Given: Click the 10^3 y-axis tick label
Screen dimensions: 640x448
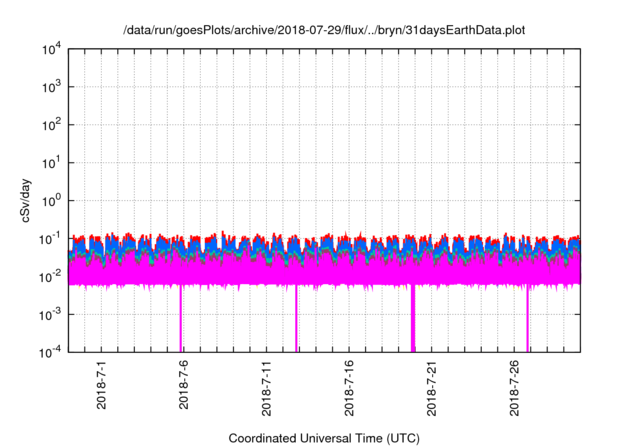Looking at the screenshot, I should 51,87.
